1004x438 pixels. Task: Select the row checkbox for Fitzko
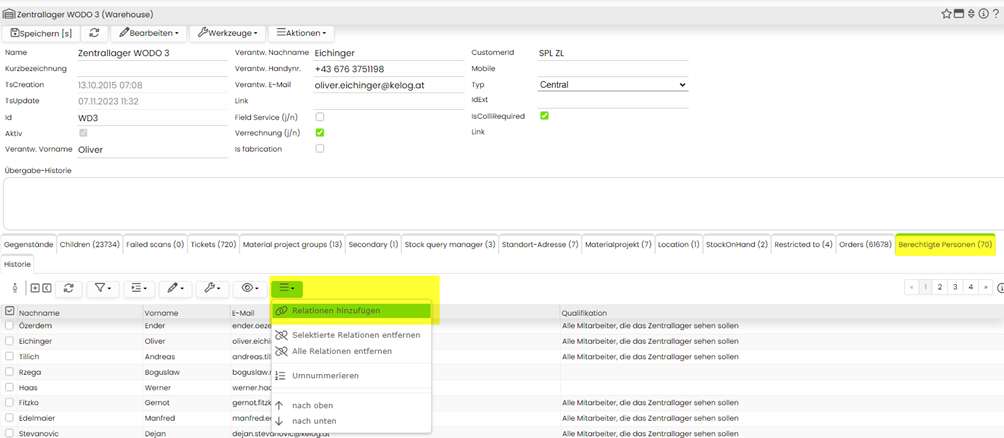[9, 402]
